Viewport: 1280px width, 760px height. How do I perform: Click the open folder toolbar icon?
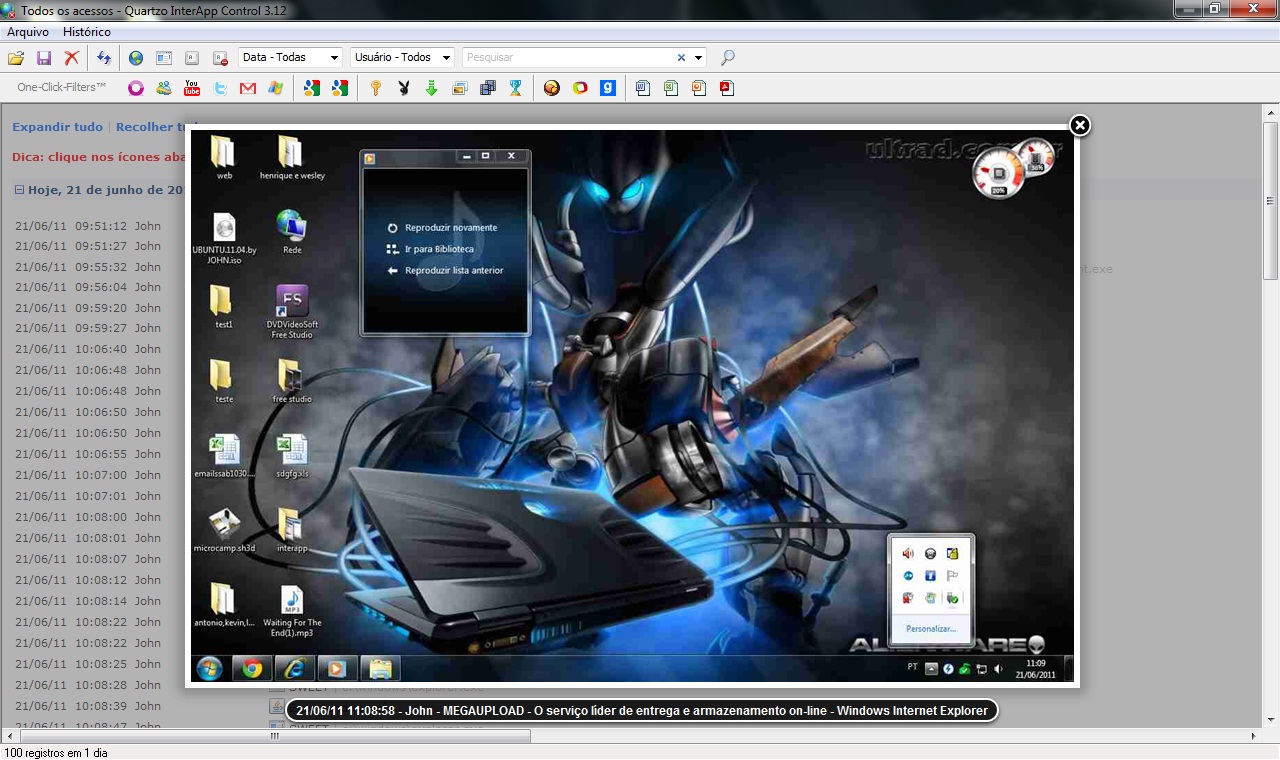16,58
